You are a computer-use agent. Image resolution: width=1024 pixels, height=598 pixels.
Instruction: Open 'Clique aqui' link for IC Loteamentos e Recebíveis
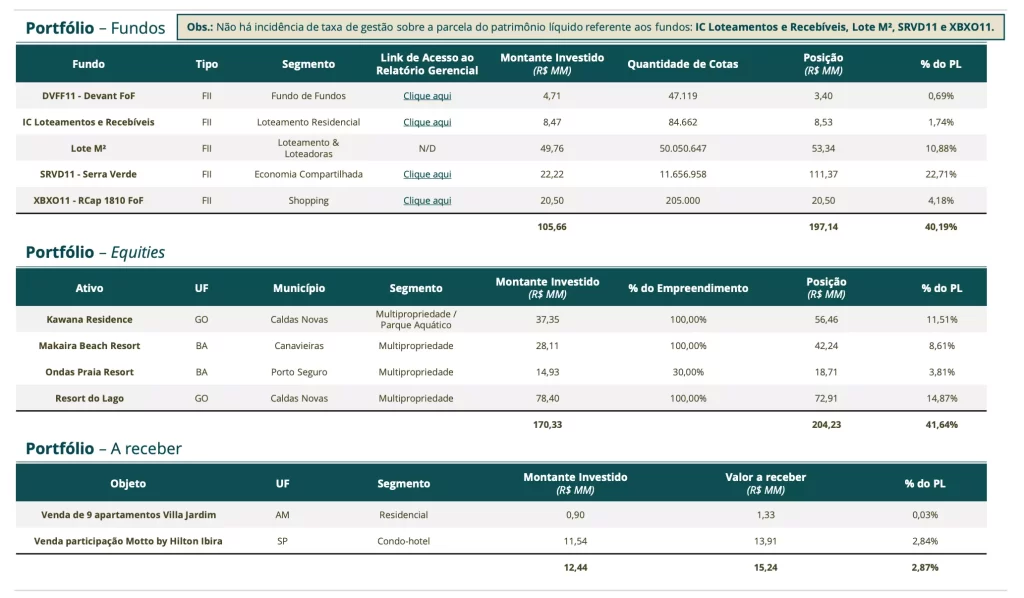(427, 122)
